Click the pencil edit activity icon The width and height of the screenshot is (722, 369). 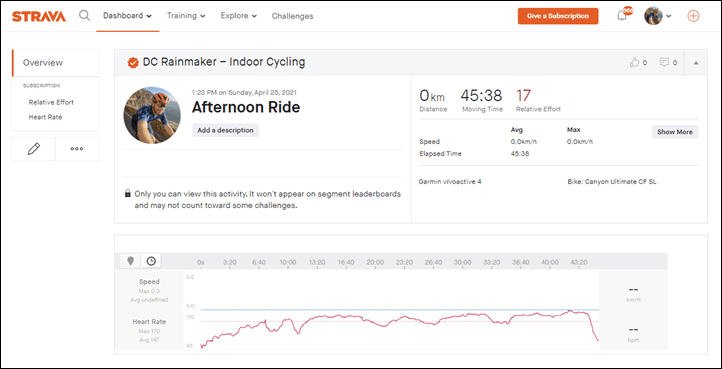pyautogui.click(x=34, y=149)
